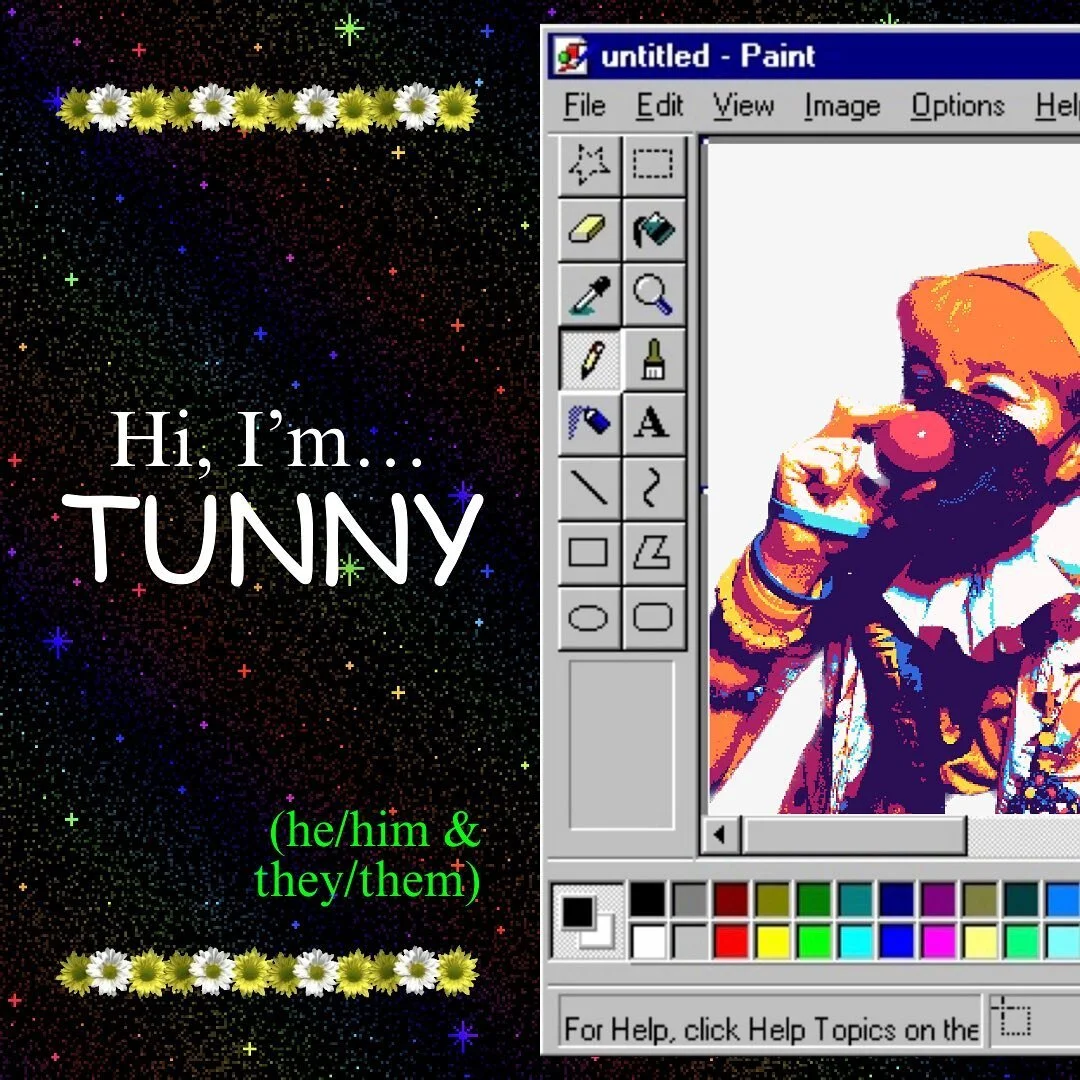Open the Options menu
This screenshot has height=1080, width=1080.
click(957, 105)
